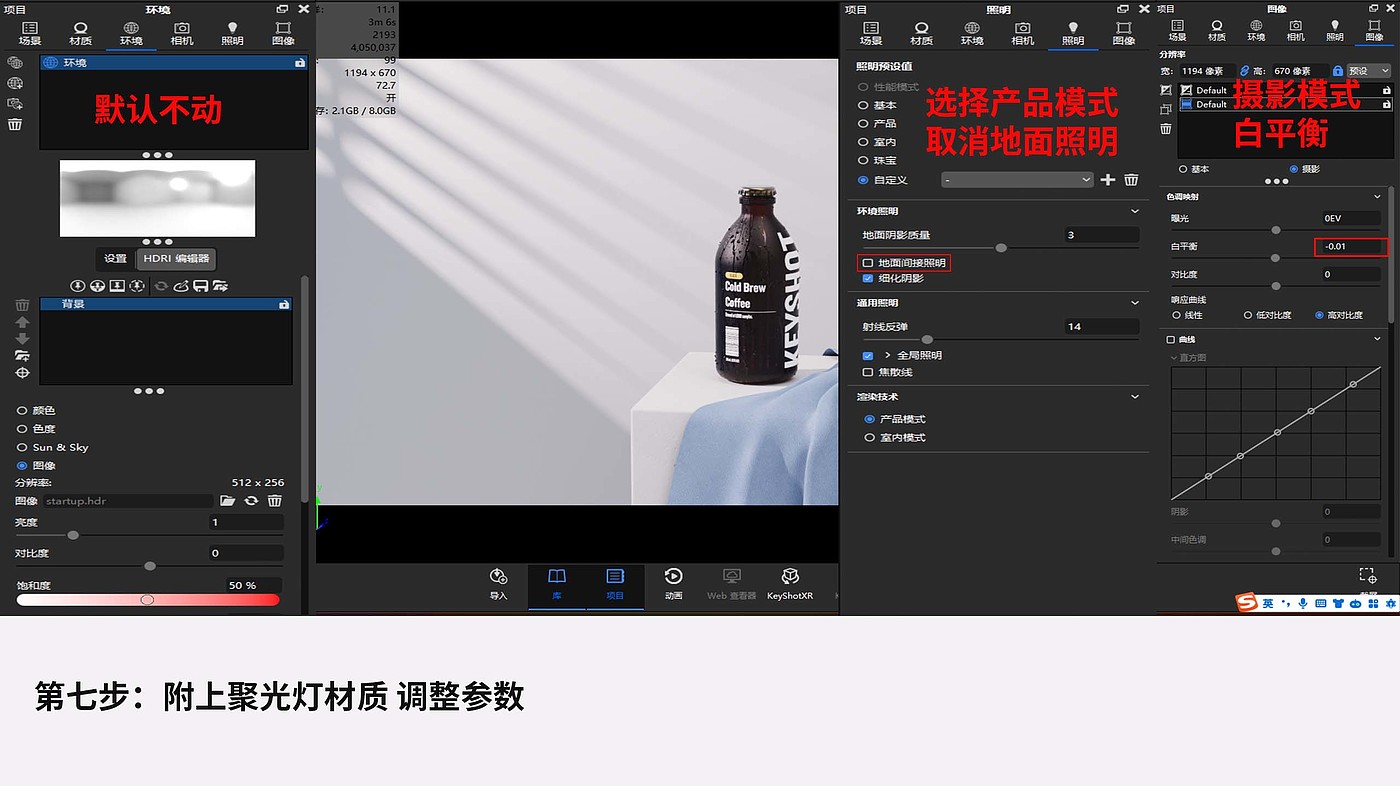Add a lighting preset with the plus icon

point(1108,180)
